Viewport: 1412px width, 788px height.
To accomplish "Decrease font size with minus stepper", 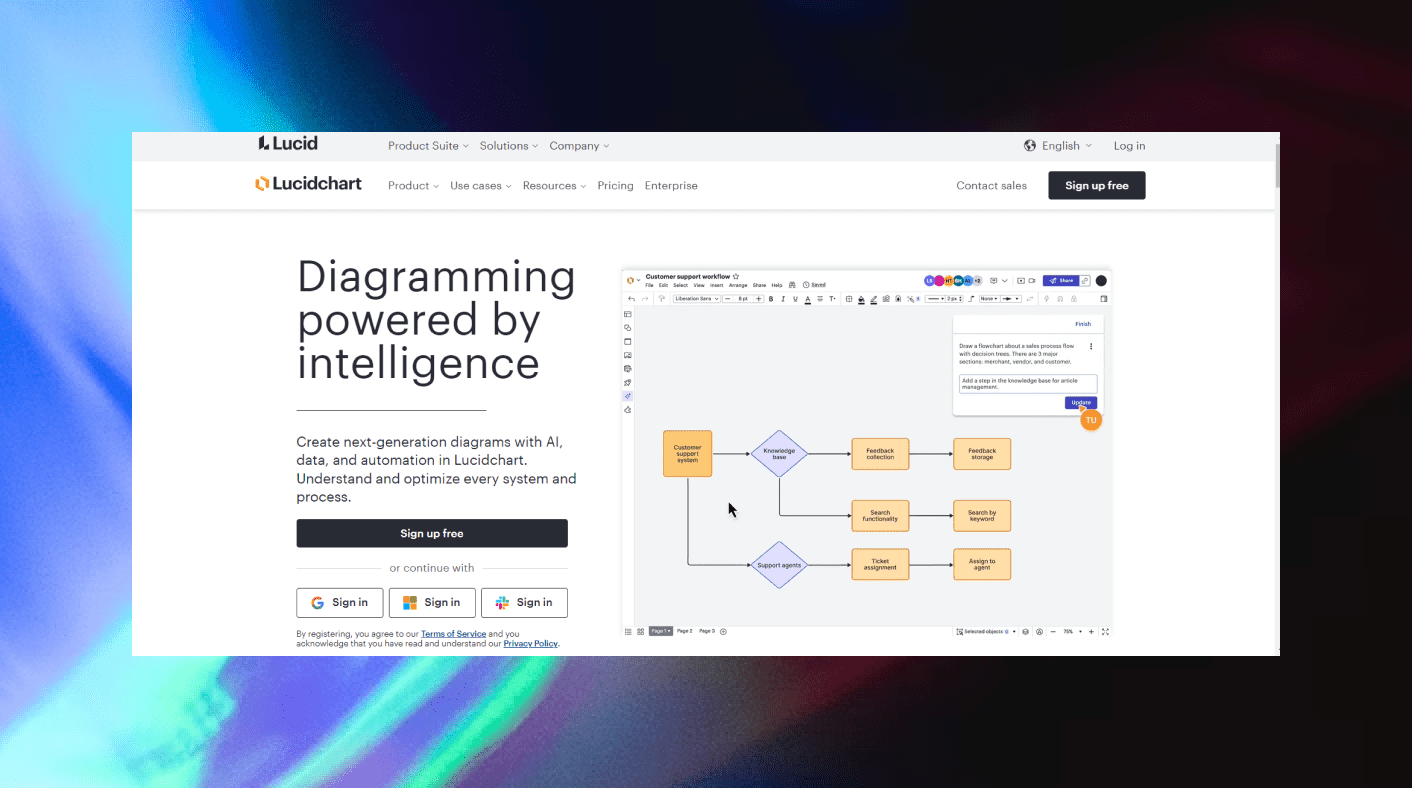I will coord(727,299).
